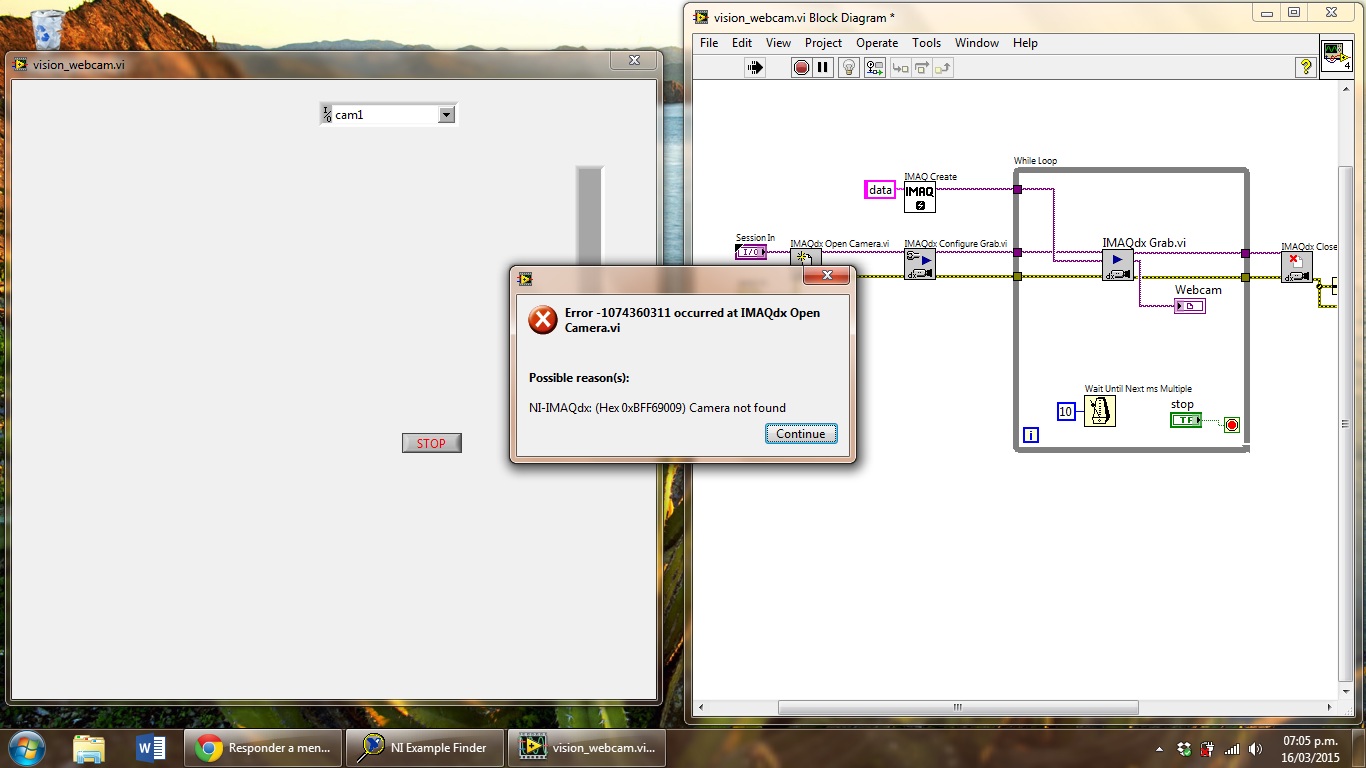Pause execution in the Block Diagram toolbar
The width and height of the screenshot is (1366, 768).
point(823,67)
